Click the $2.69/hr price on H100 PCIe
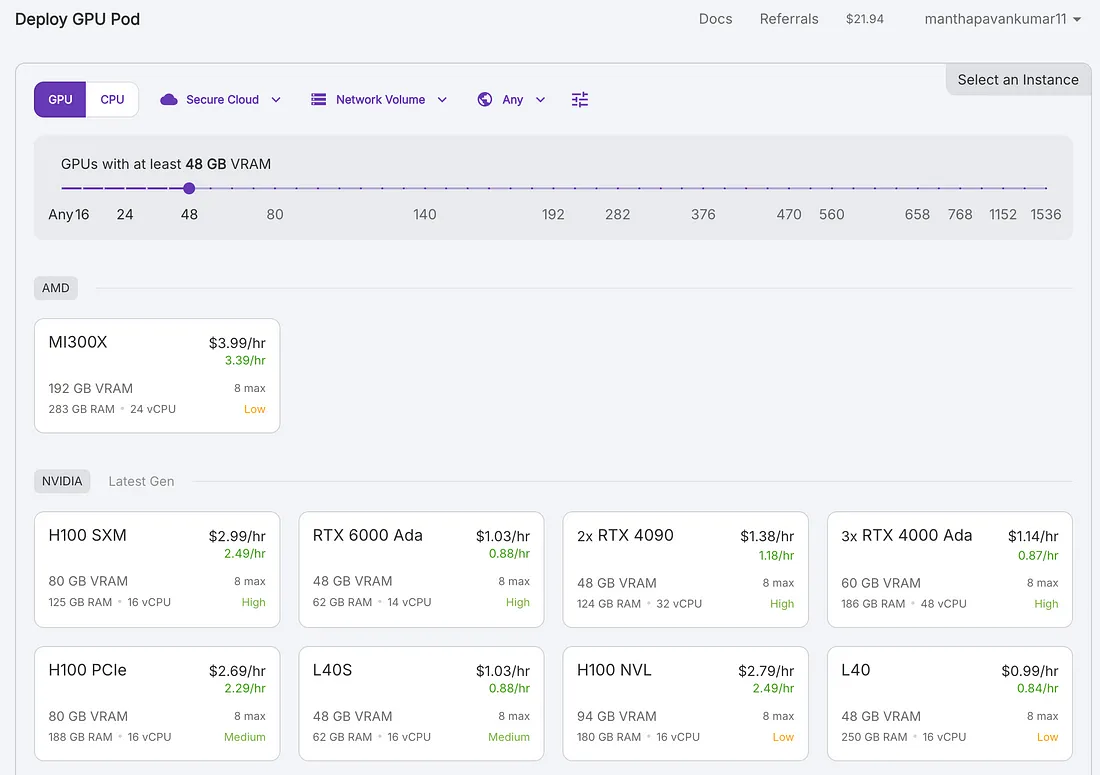This screenshot has height=775, width=1100. pos(237,671)
